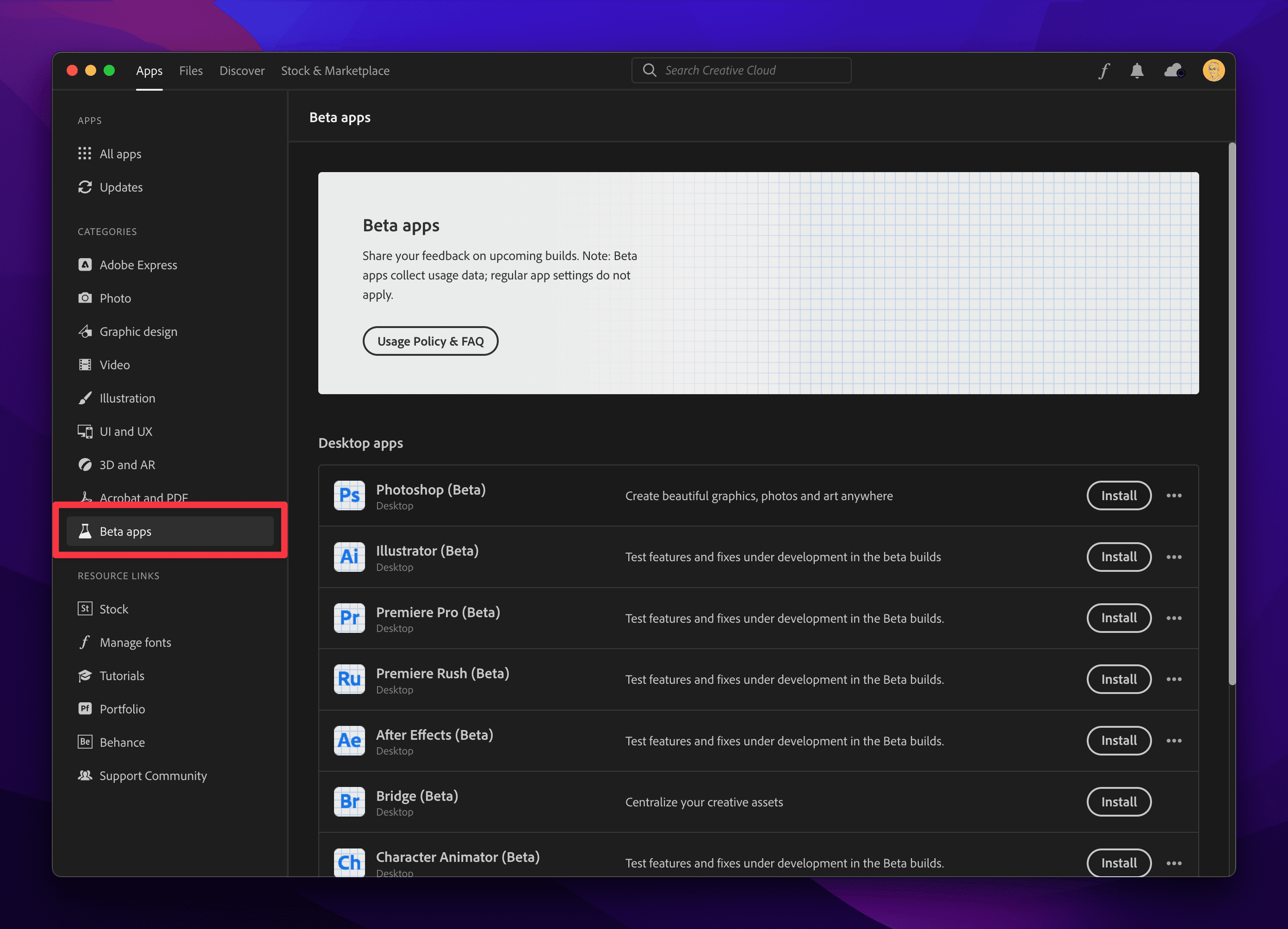Open the fonts icon in top bar

click(1103, 71)
